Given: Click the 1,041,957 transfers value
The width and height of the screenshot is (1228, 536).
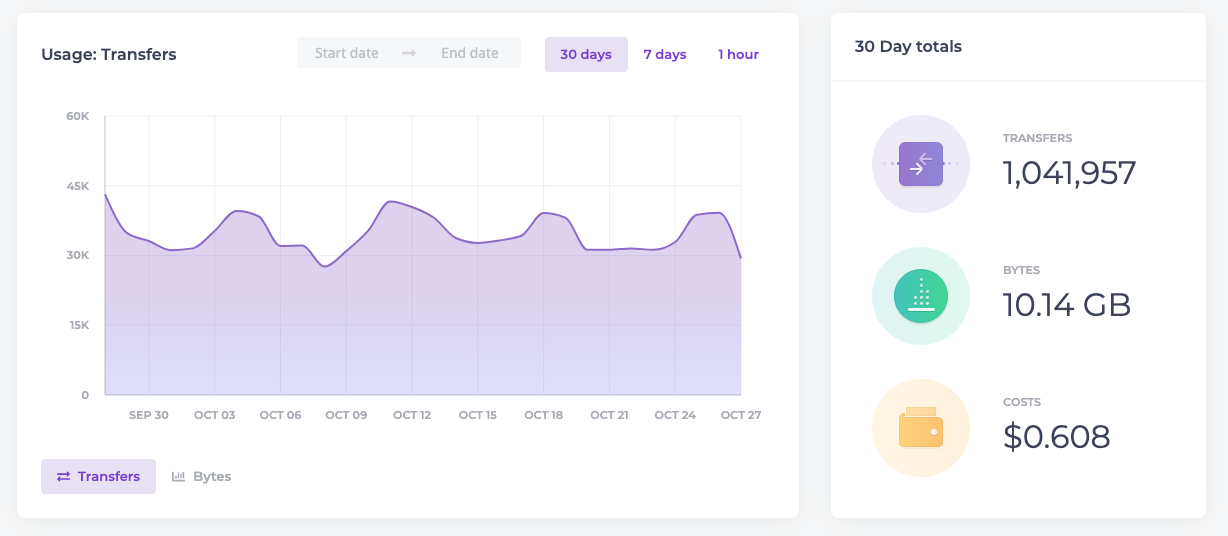Looking at the screenshot, I should (1070, 174).
